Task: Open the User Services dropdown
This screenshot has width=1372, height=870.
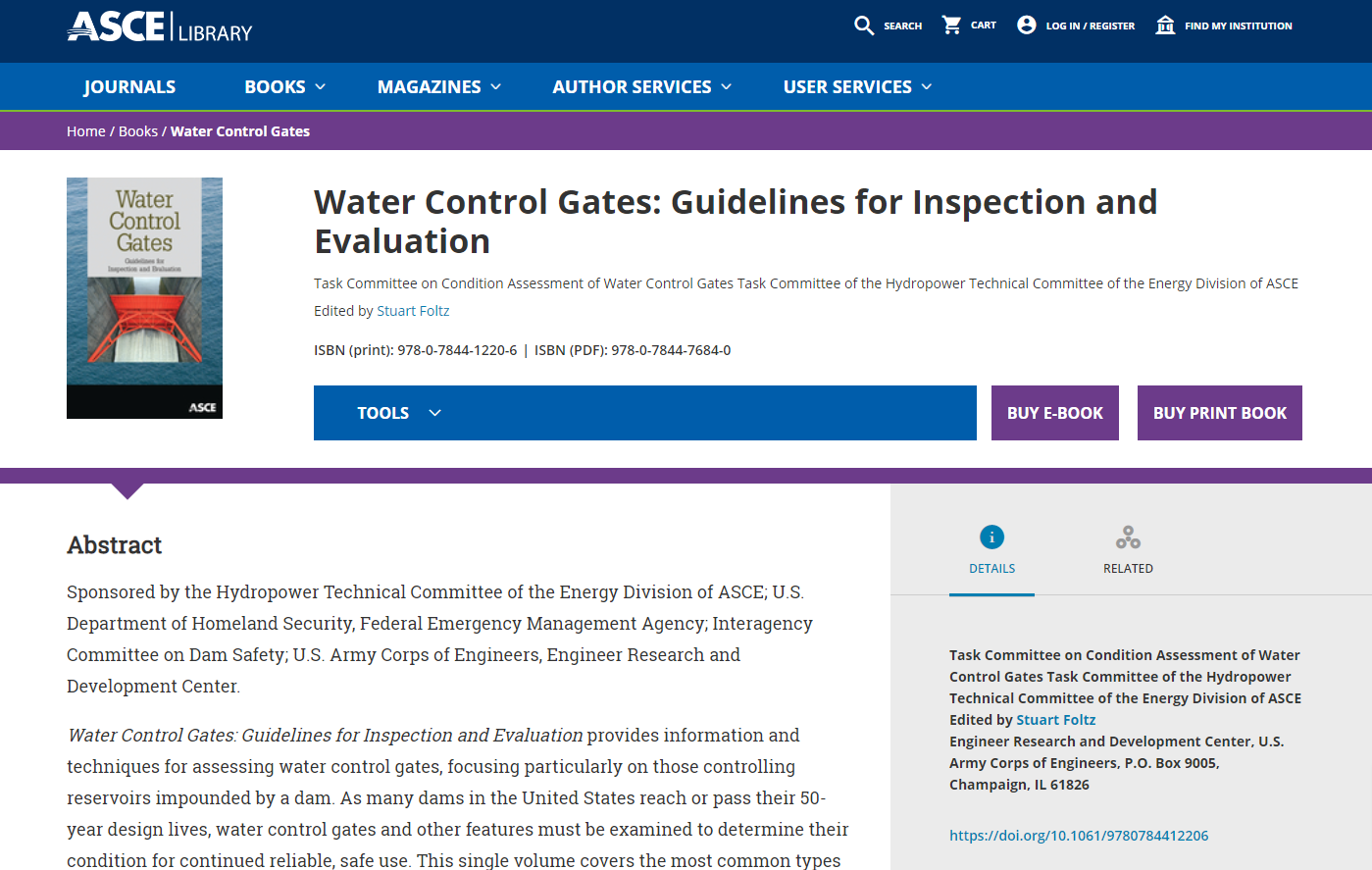Action: tap(857, 87)
